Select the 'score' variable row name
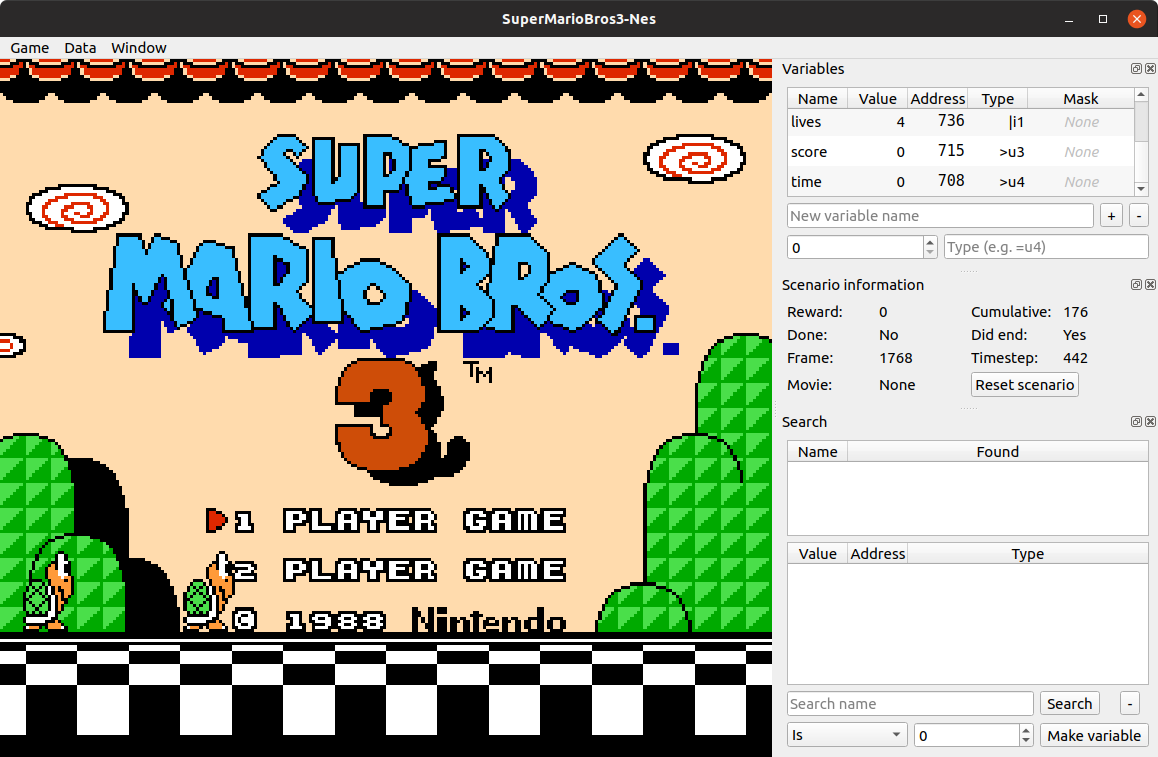The height and width of the screenshot is (757, 1158). [809, 152]
